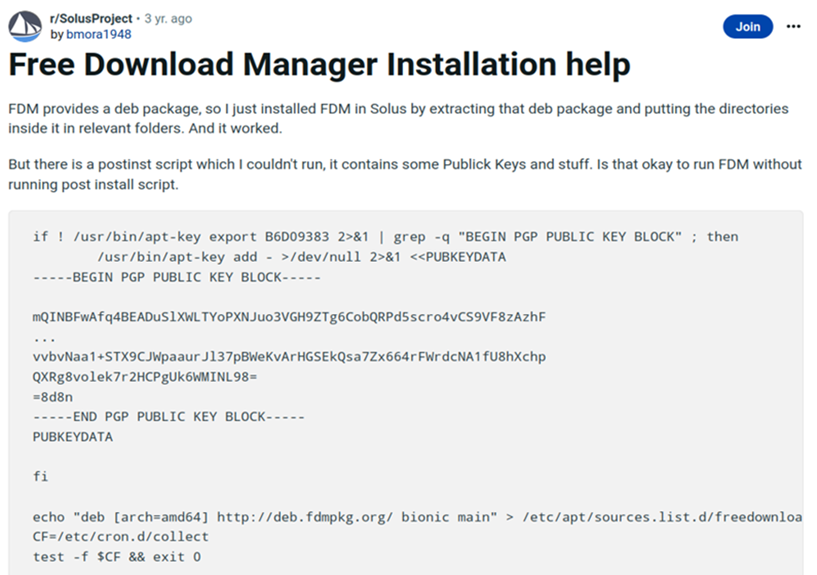Click the paragraph starting 'But there is a postinst script'
The image size is (817, 575).
[398, 175]
